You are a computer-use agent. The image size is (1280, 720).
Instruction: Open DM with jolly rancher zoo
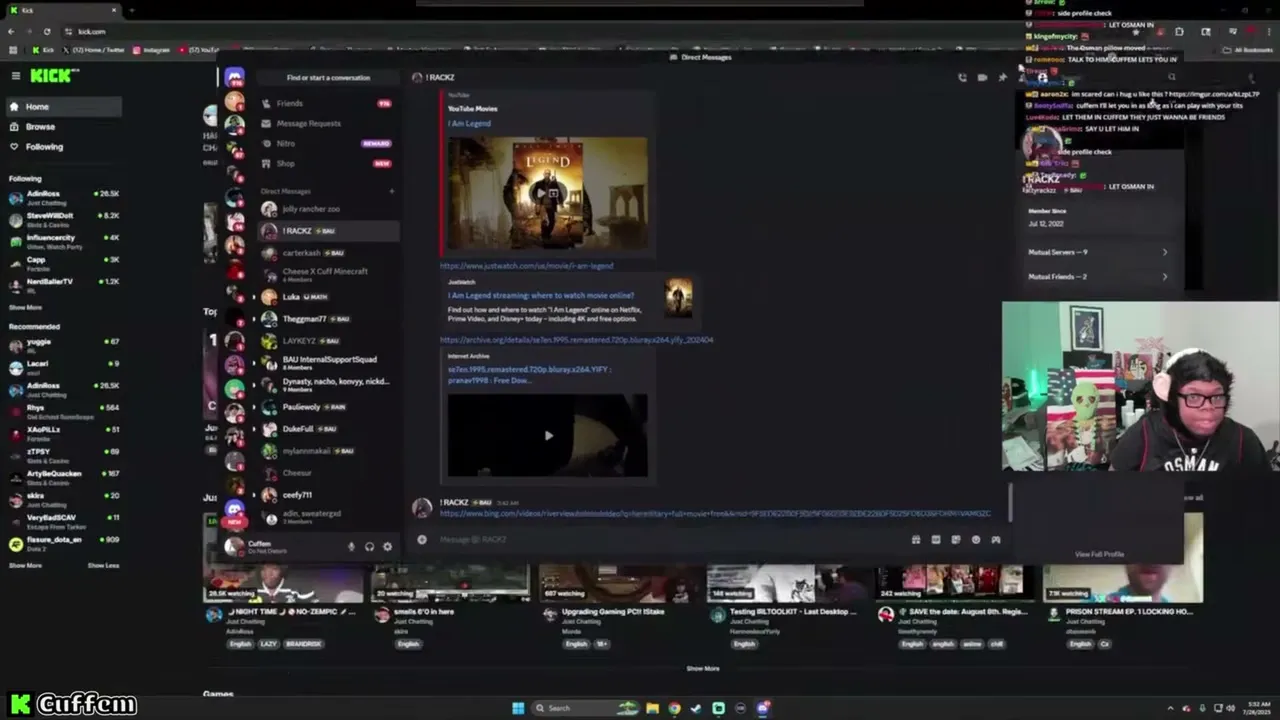coord(326,209)
